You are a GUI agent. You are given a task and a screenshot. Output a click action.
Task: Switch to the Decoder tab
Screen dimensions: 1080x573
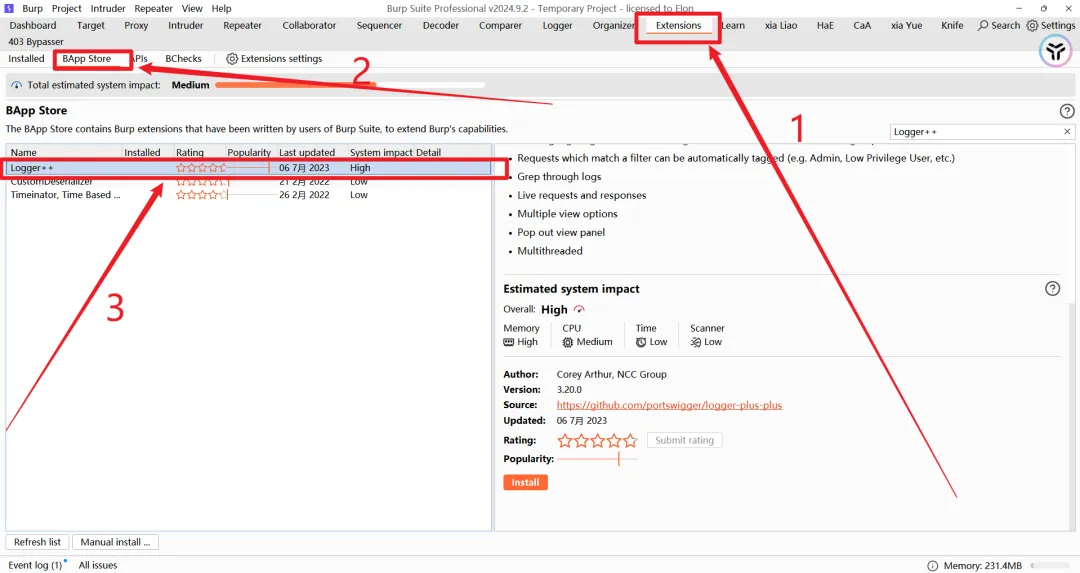click(441, 25)
